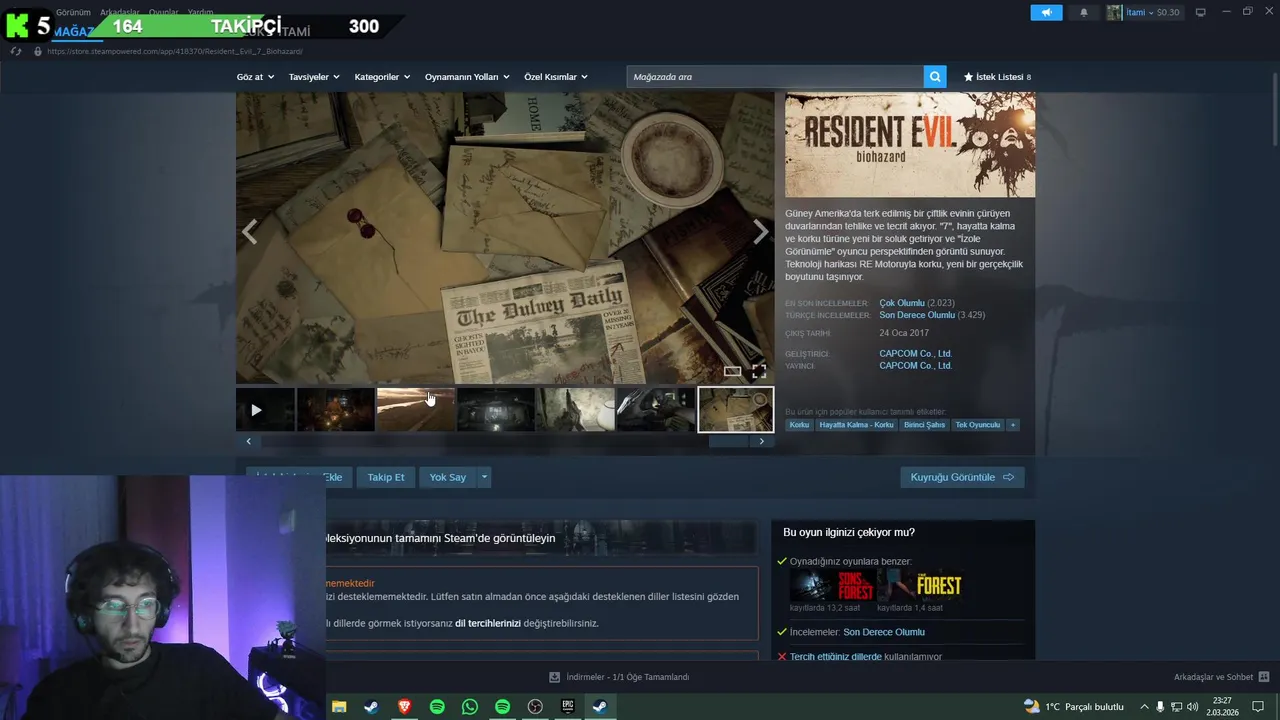Open Brave browser from taskbar

pos(404,706)
